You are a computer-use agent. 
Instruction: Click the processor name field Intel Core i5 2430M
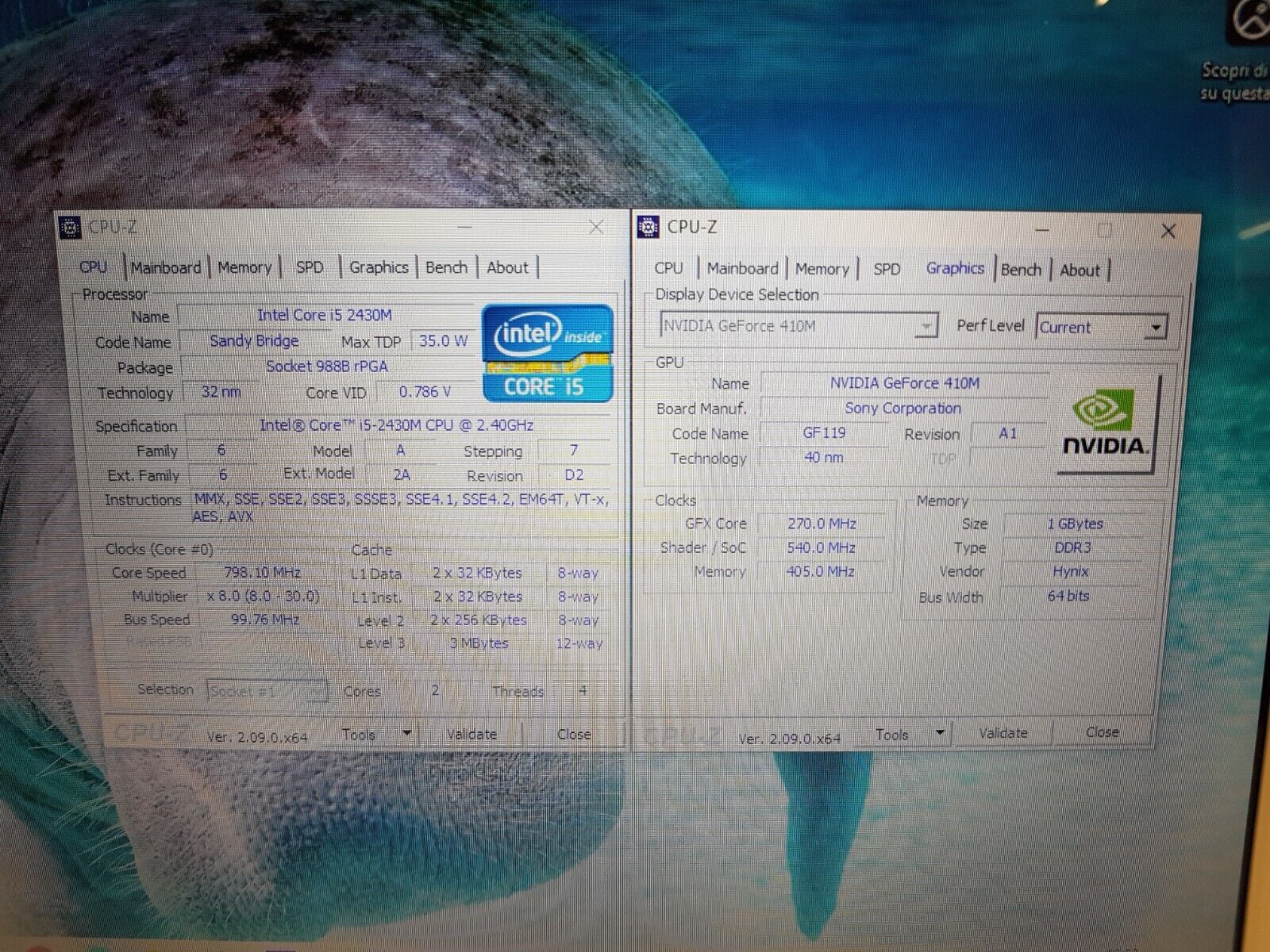tap(325, 315)
